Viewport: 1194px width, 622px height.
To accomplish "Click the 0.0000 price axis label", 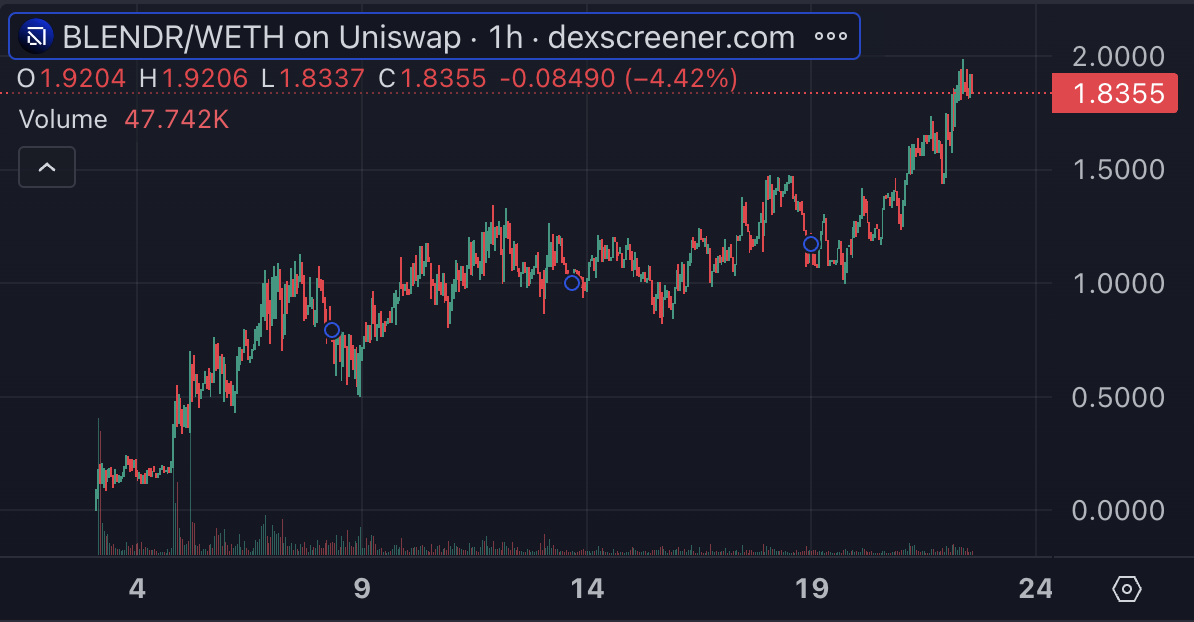I will click(1118, 511).
